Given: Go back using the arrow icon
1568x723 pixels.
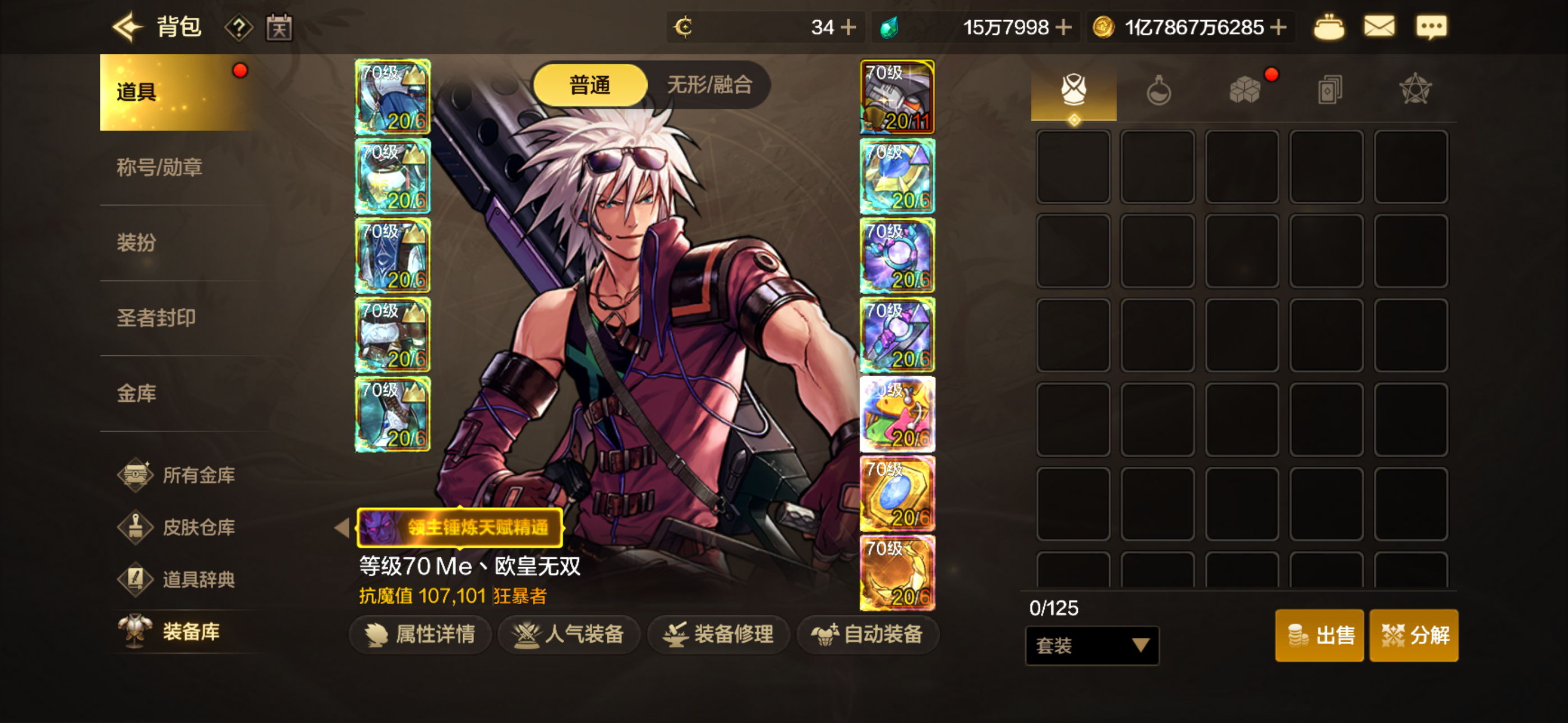Looking at the screenshot, I should (x=127, y=27).
